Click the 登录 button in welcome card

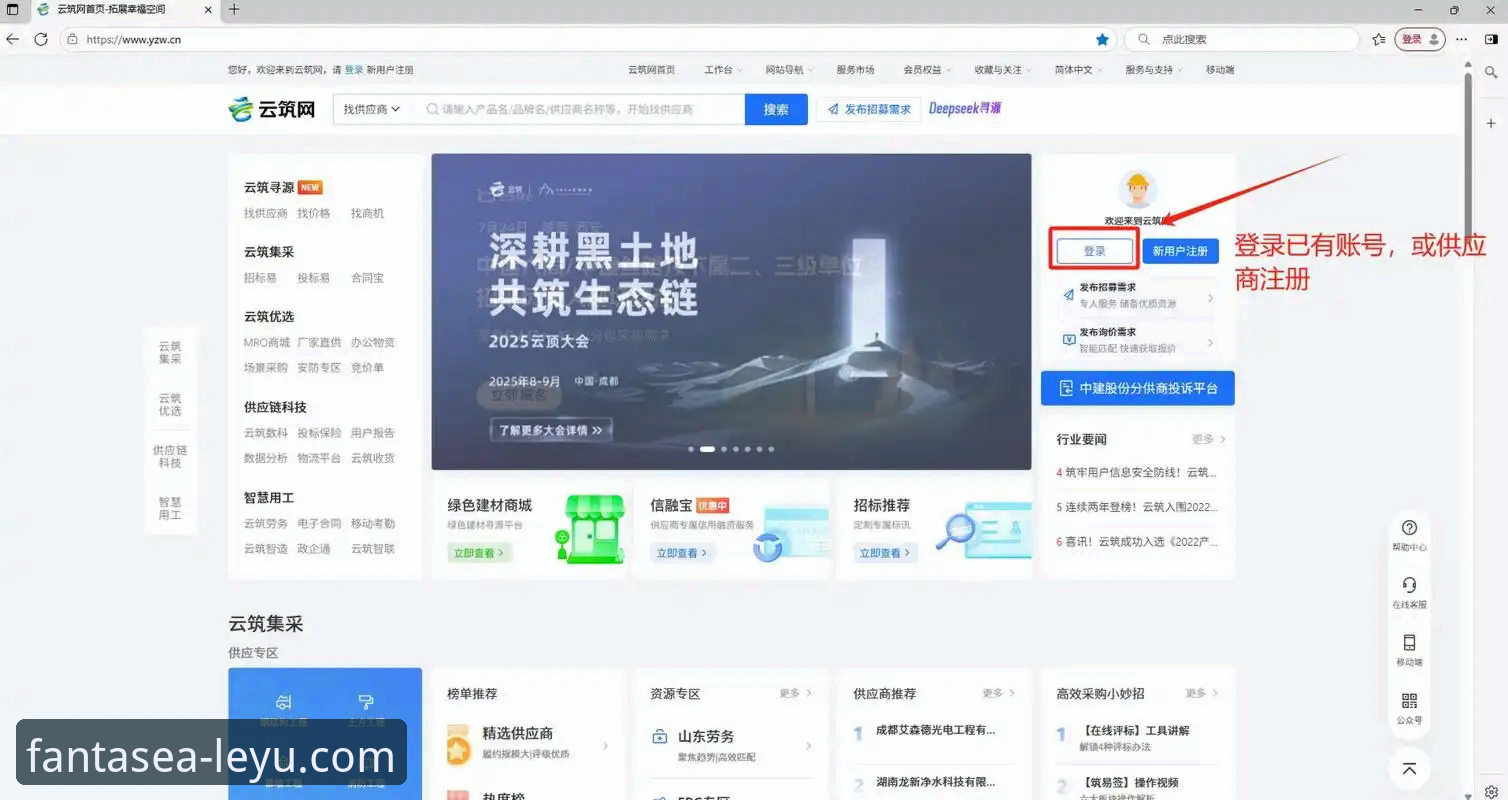1095,251
